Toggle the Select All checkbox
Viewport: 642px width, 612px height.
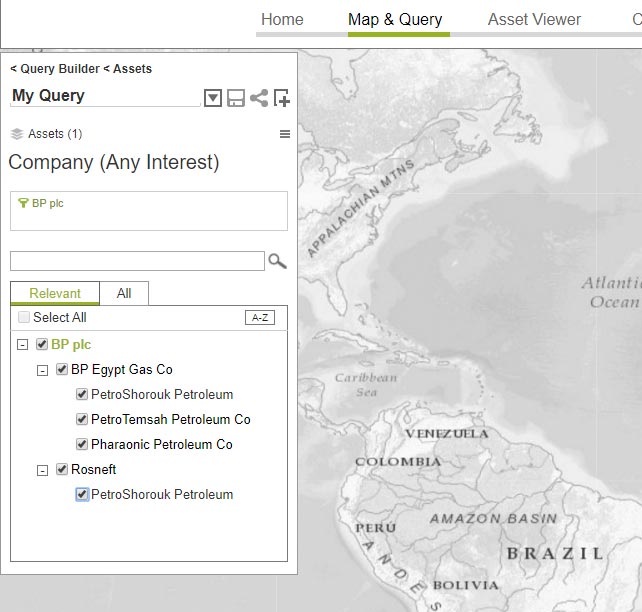pyautogui.click(x=24, y=317)
